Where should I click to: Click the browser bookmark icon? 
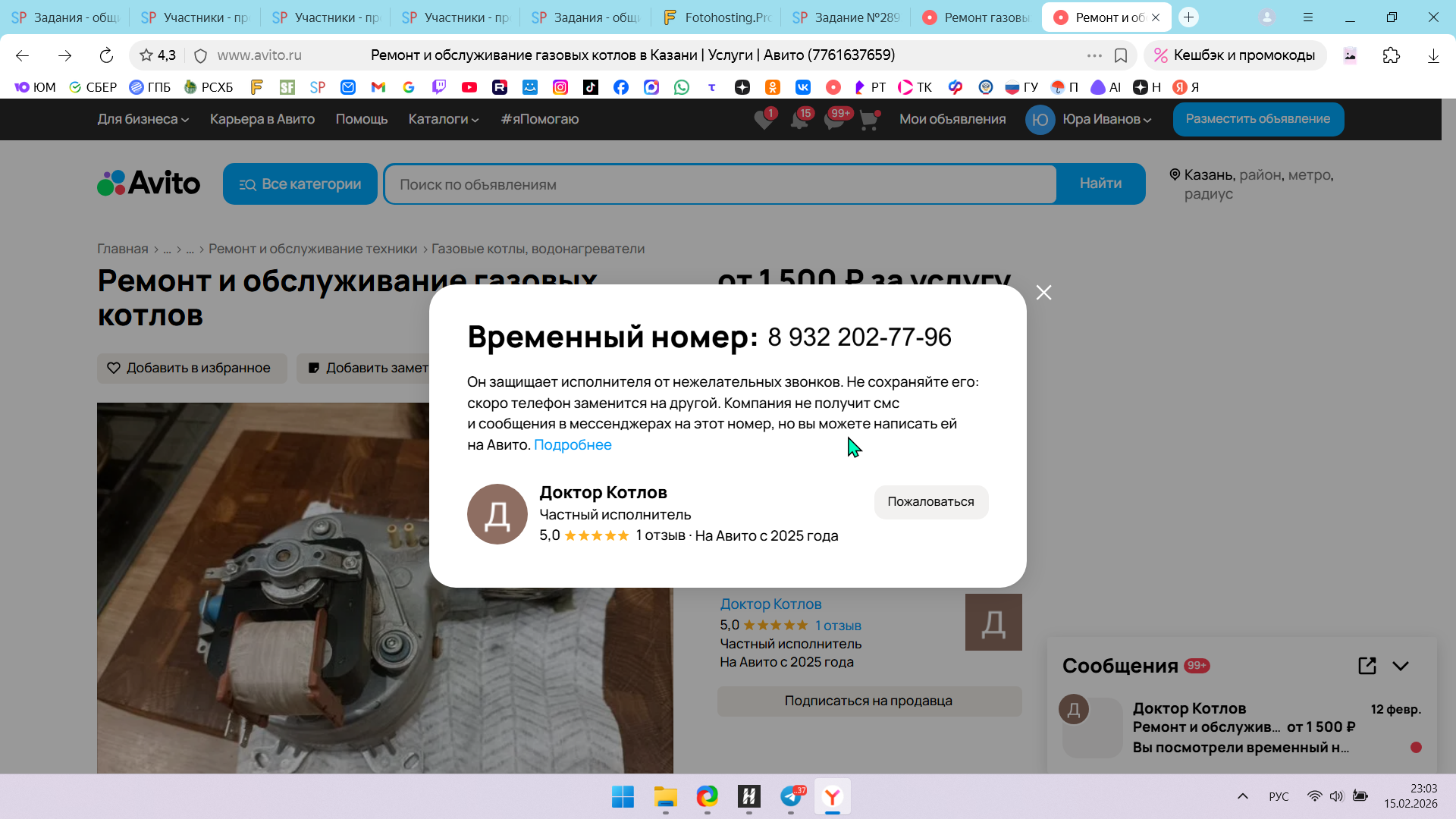tap(1121, 55)
